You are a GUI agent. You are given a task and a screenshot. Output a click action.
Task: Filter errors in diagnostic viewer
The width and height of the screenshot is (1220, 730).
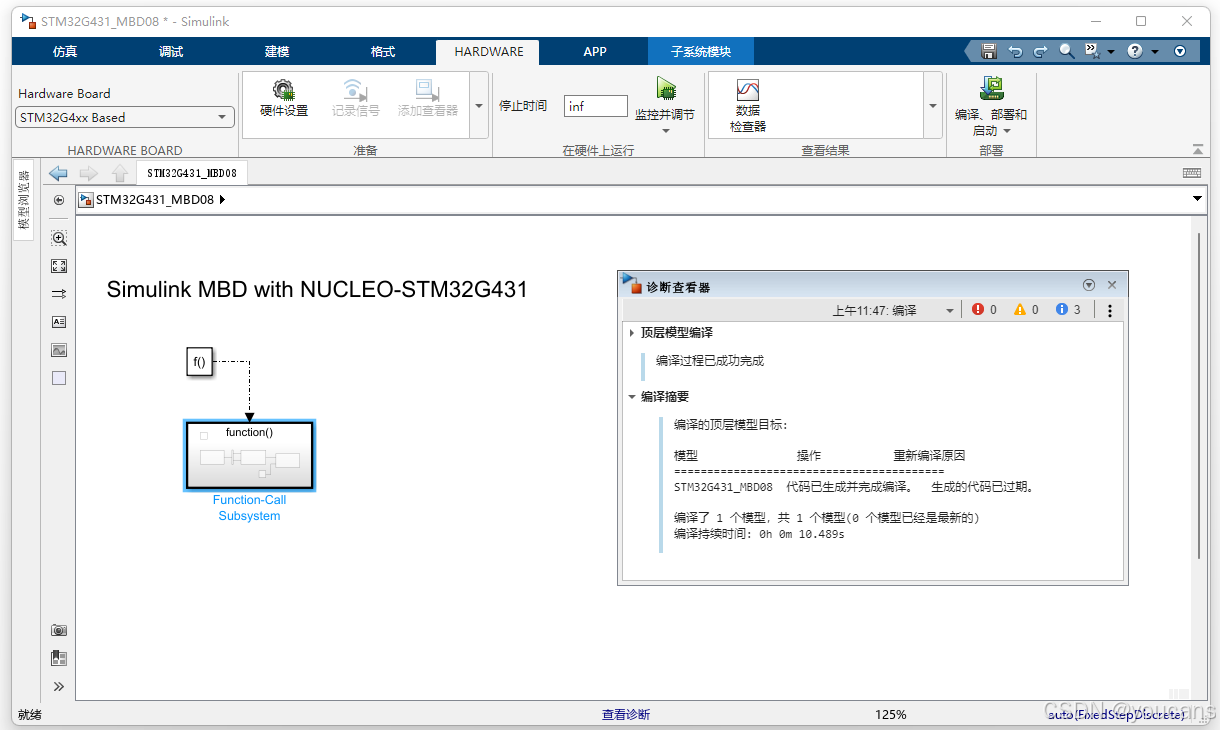tap(984, 310)
